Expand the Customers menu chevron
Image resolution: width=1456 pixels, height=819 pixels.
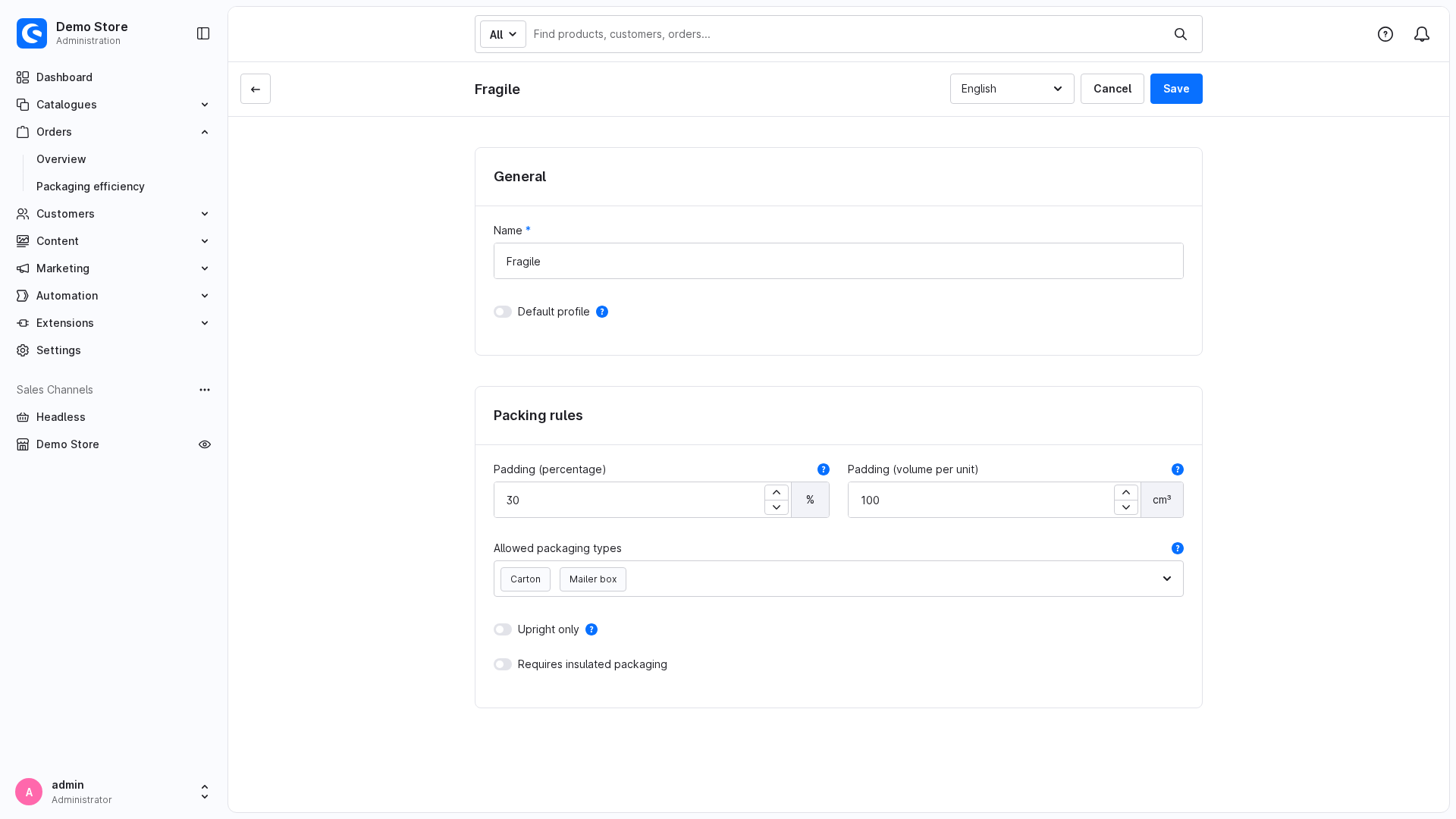click(x=205, y=214)
